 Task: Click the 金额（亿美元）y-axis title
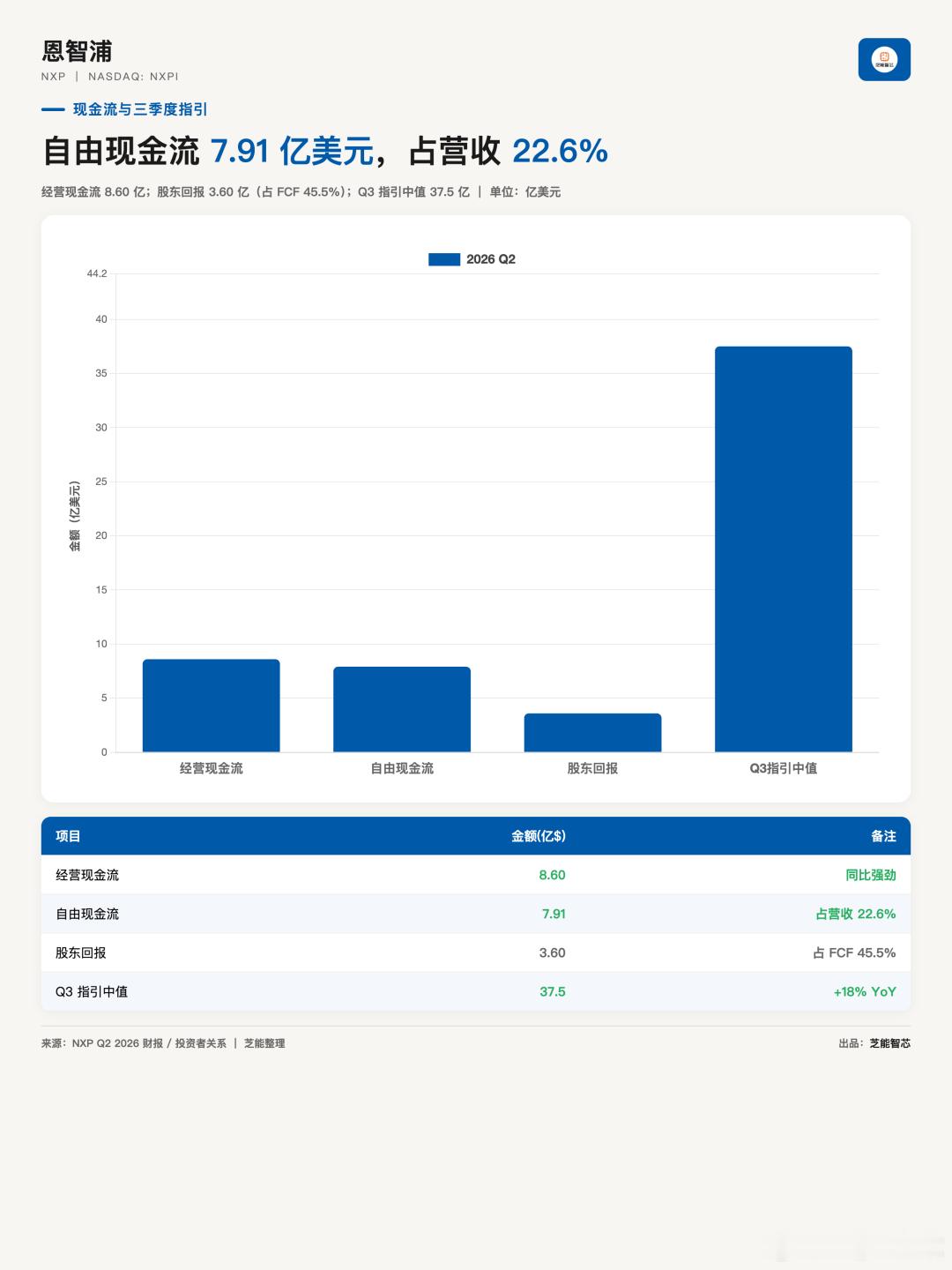(75, 517)
